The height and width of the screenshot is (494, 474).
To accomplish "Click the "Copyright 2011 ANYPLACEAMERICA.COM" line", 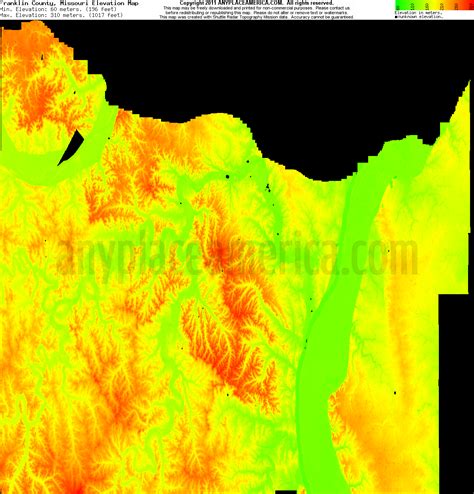I will [256, 3].
